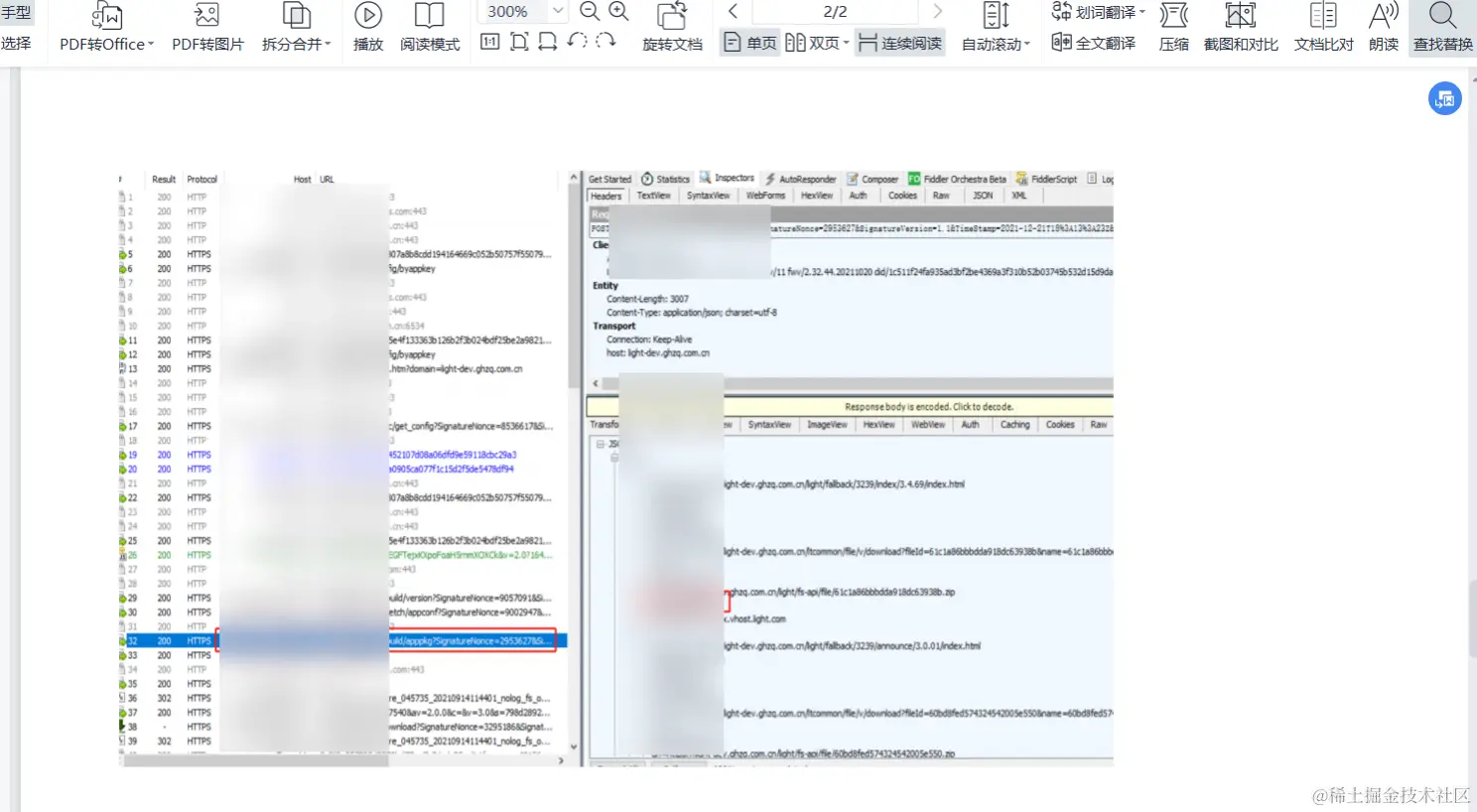The image size is (1477, 812).
Task: Click the 压缩 compress icon
Action: pos(1174,16)
